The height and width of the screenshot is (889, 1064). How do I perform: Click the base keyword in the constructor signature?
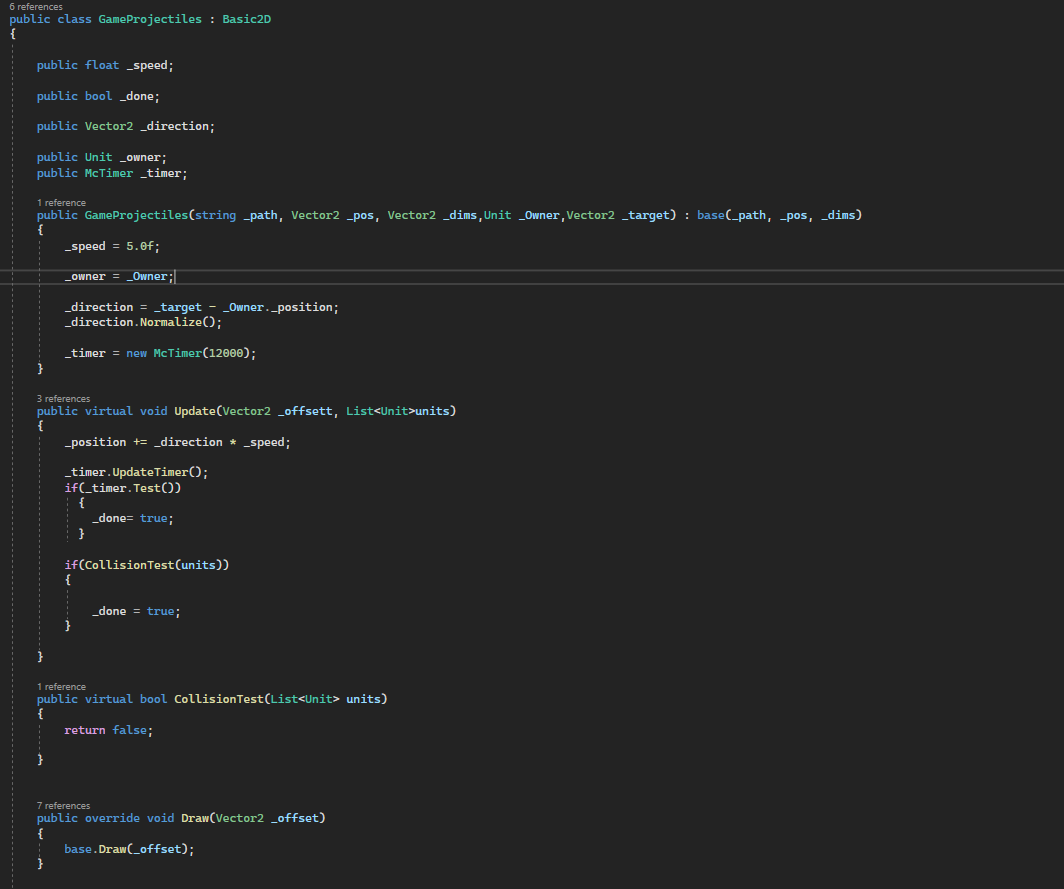pos(710,215)
